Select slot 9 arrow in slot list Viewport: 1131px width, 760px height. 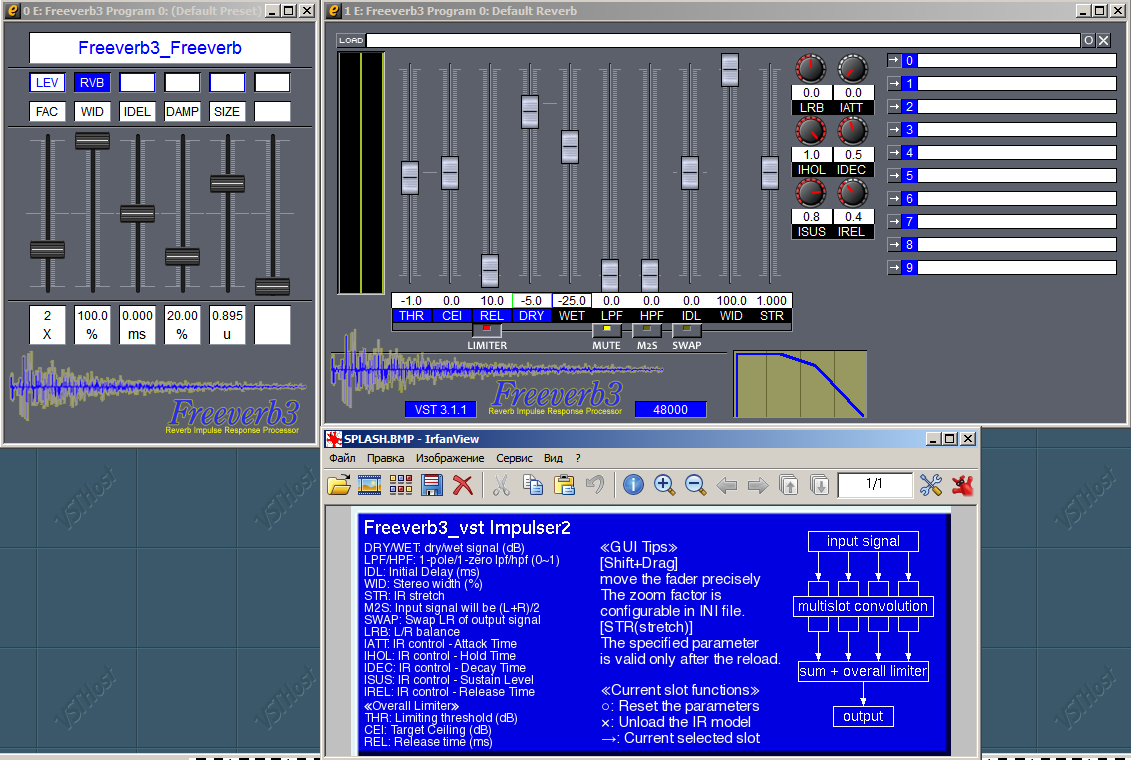894,268
